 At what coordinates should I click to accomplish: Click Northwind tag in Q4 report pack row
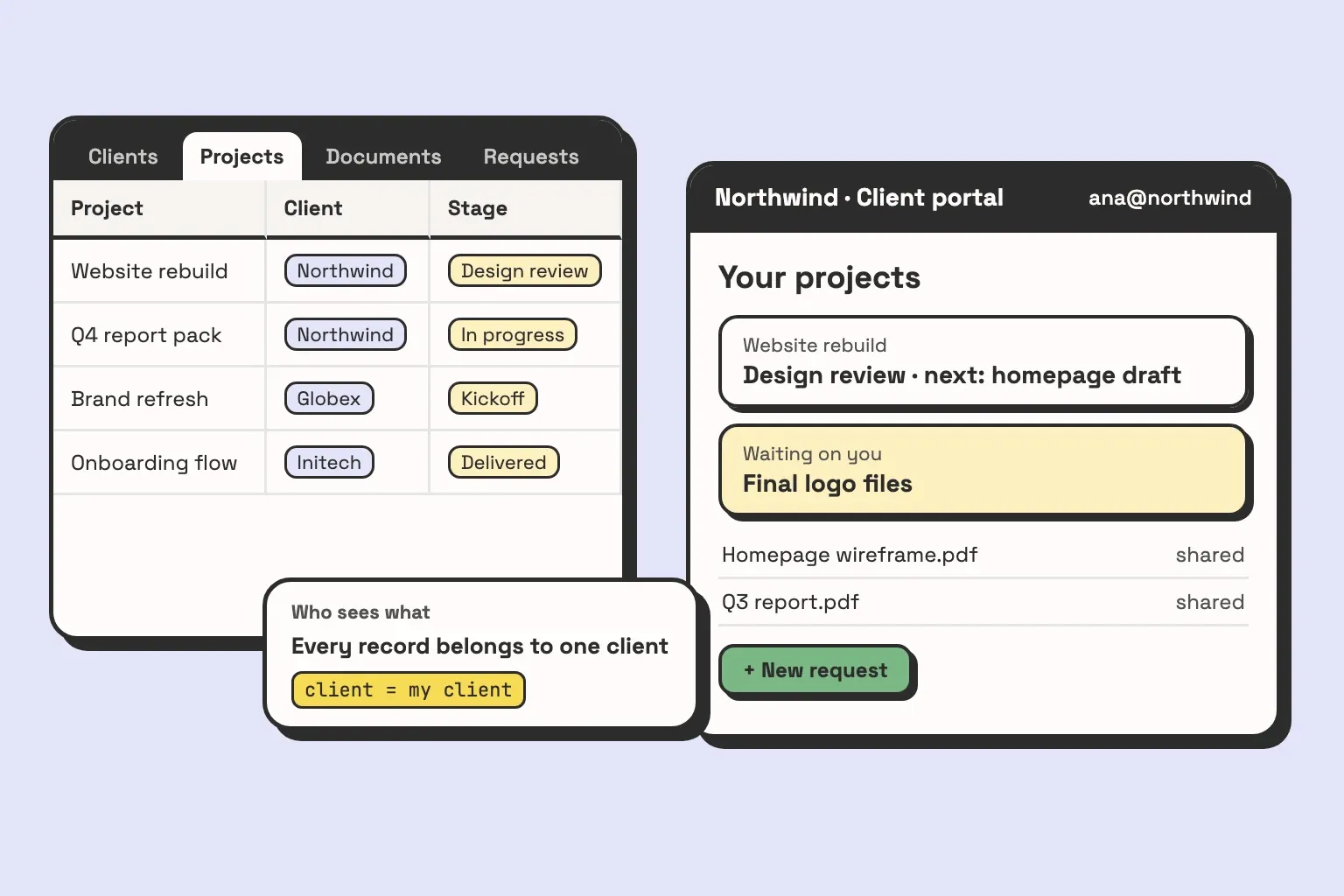pyautogui.click(x=346, y=335)
